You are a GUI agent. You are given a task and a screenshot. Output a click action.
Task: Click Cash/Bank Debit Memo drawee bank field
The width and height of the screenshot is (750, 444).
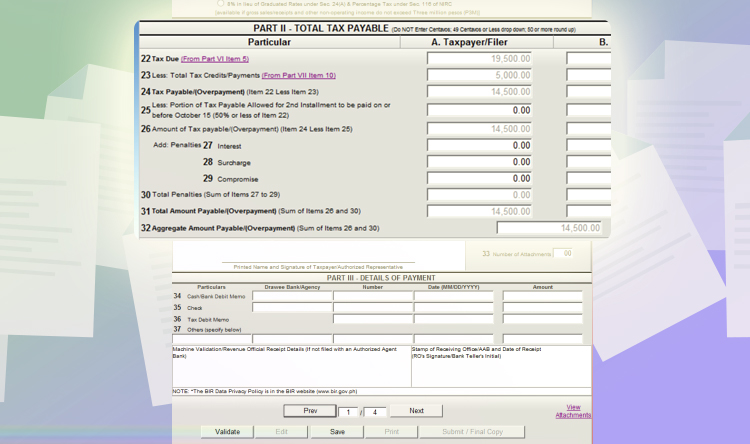[292, 297]
